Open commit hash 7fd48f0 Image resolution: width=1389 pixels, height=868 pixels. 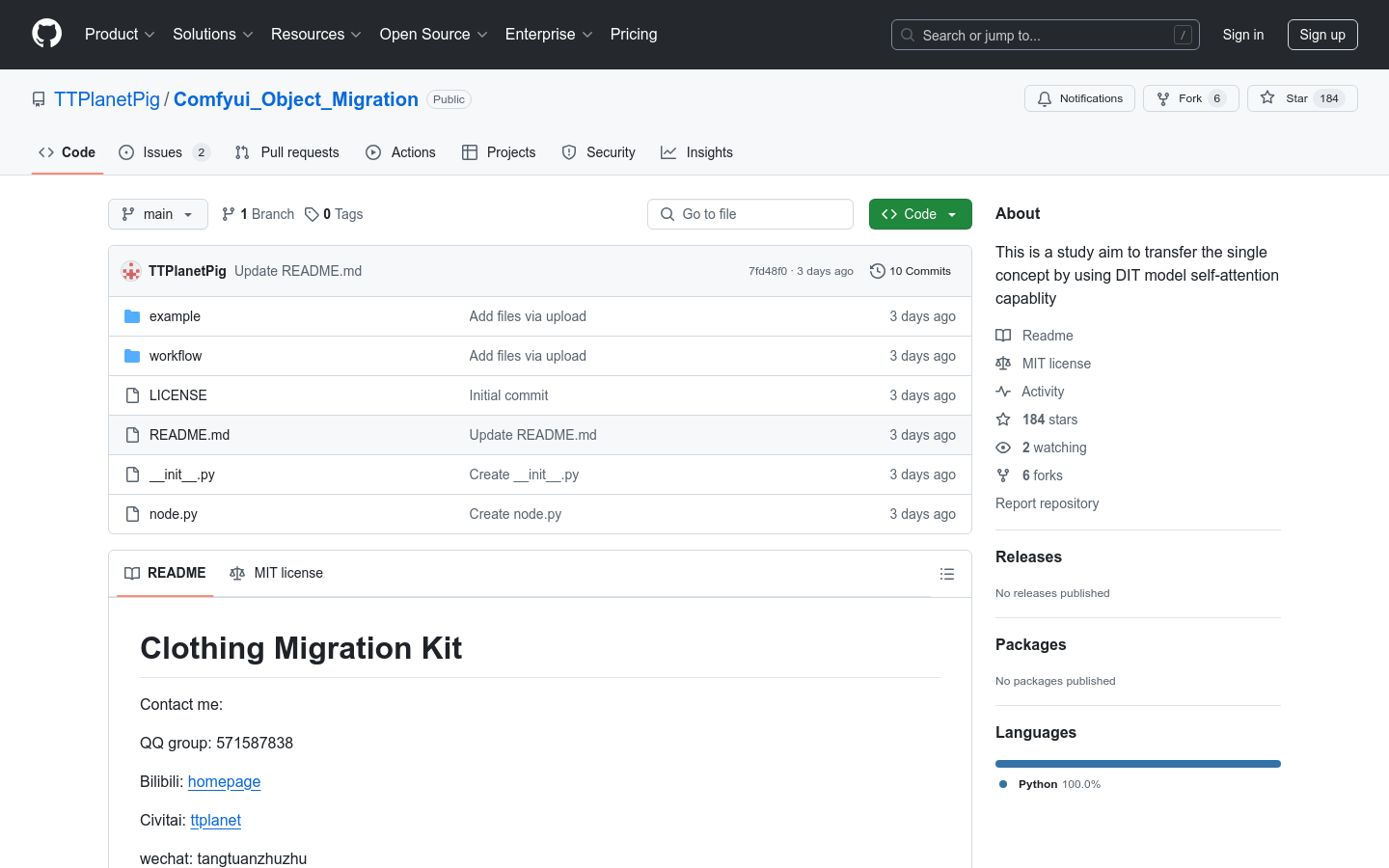pyautogui.click(x=768, y=271)
